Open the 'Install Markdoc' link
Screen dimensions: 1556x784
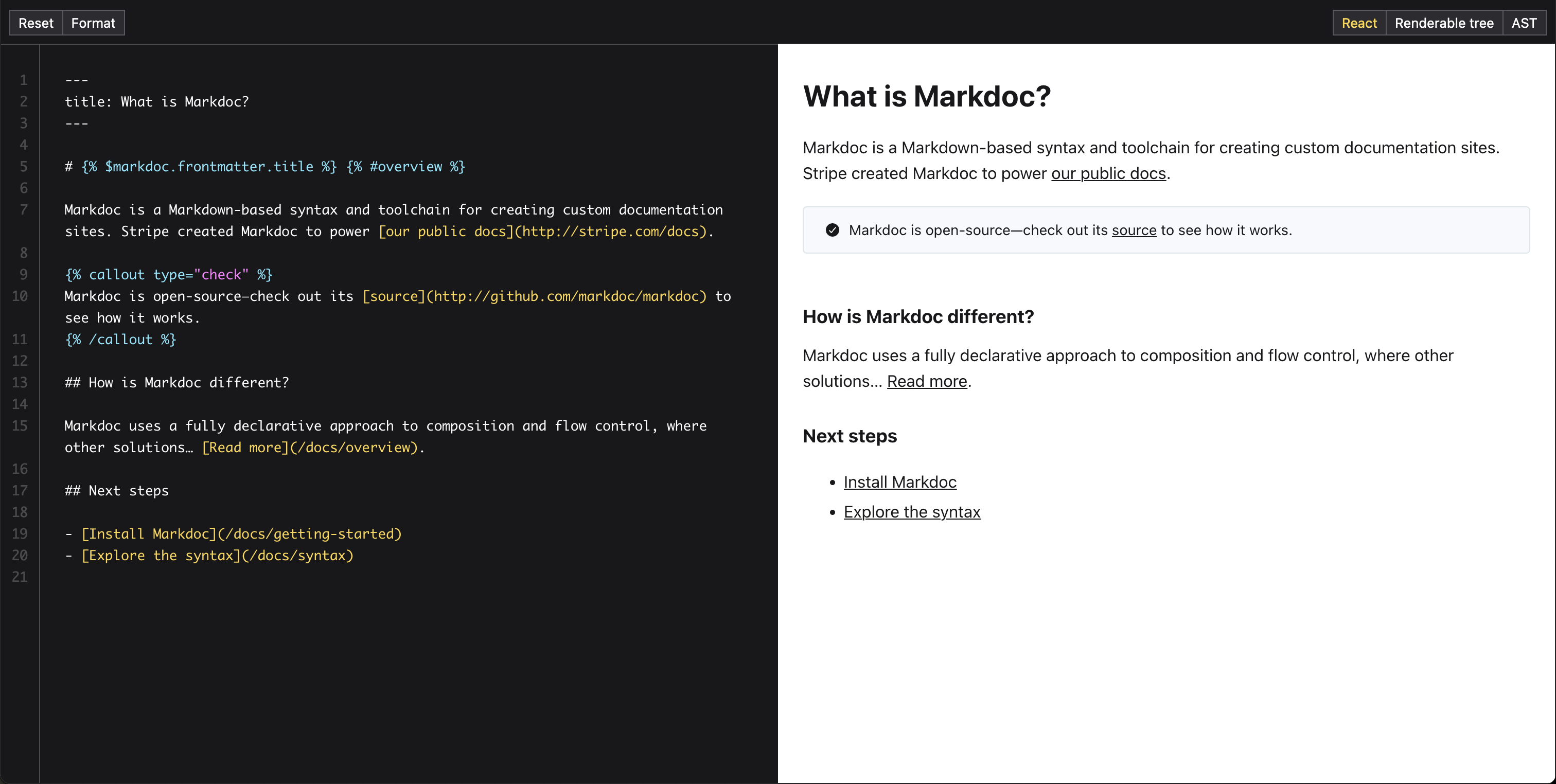(900, 482)
